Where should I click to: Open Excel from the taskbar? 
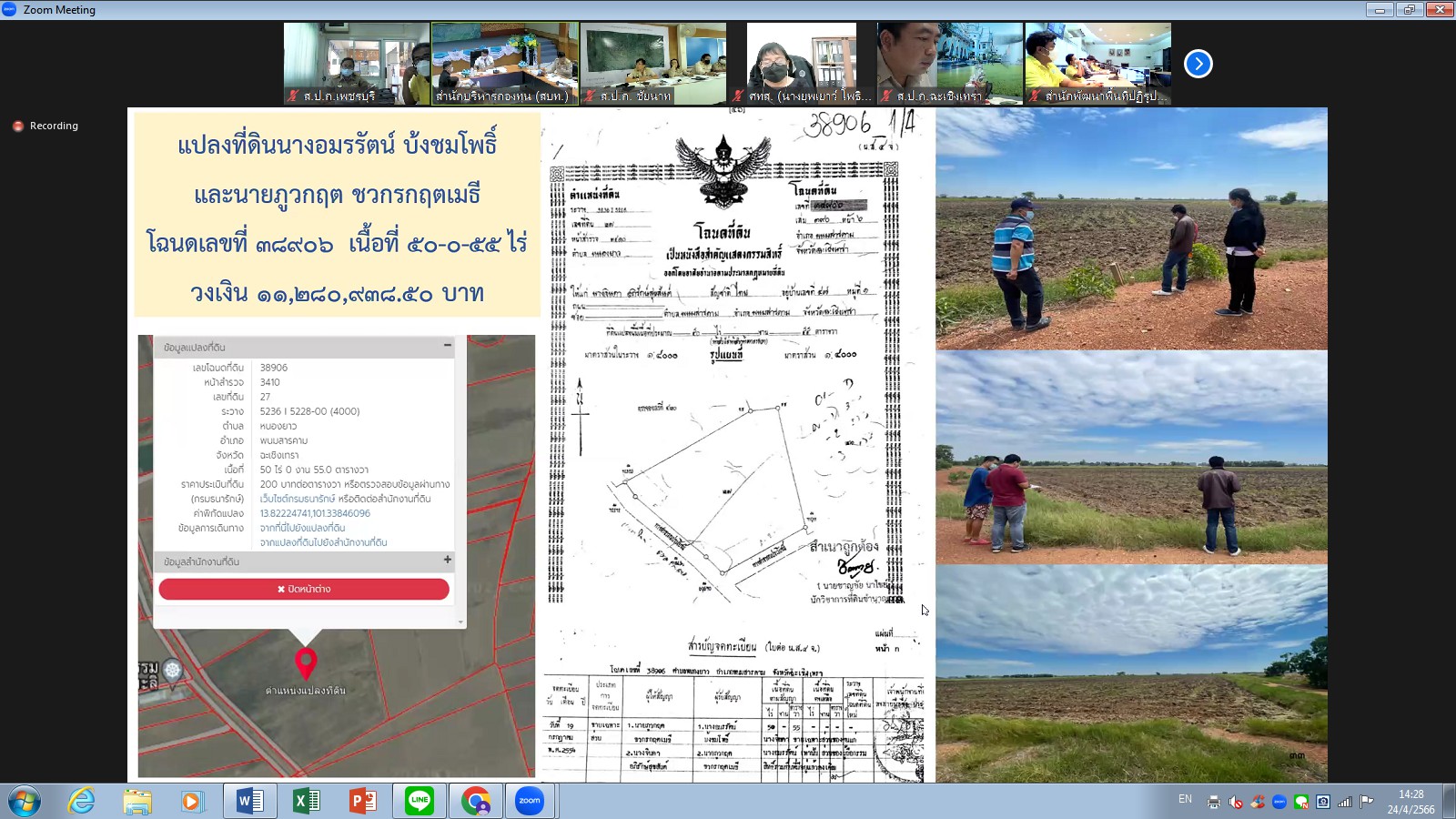[x=307, y=801]
